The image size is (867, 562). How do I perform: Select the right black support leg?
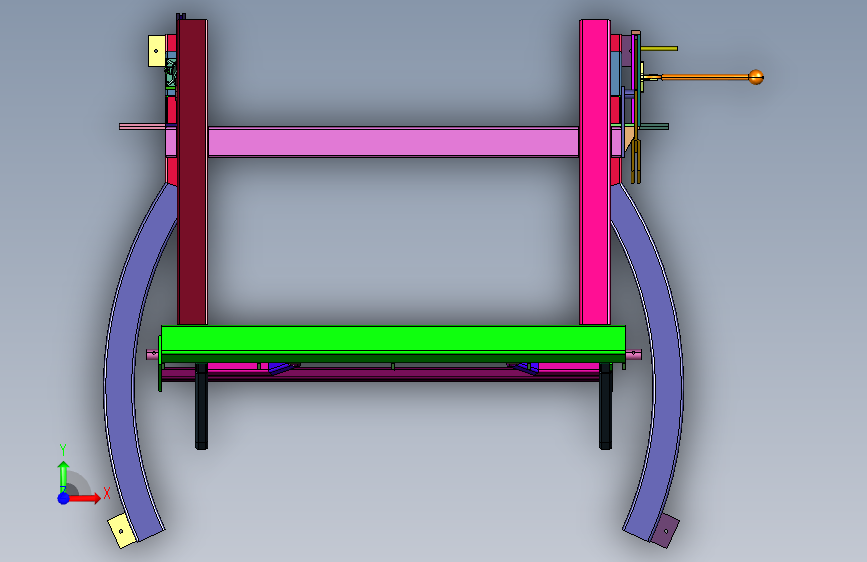[605, 406]
